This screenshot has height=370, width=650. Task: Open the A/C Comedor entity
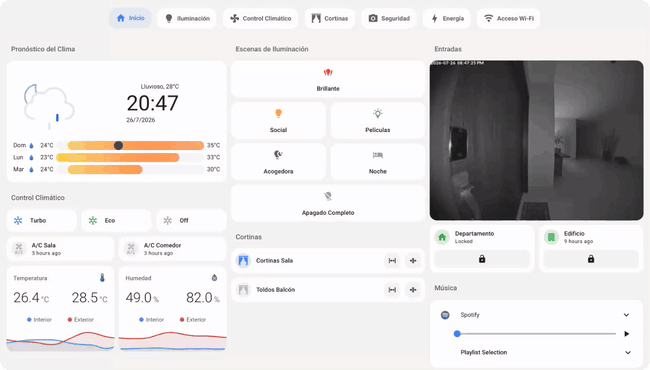pyautogui.click(x=172, y=249)
